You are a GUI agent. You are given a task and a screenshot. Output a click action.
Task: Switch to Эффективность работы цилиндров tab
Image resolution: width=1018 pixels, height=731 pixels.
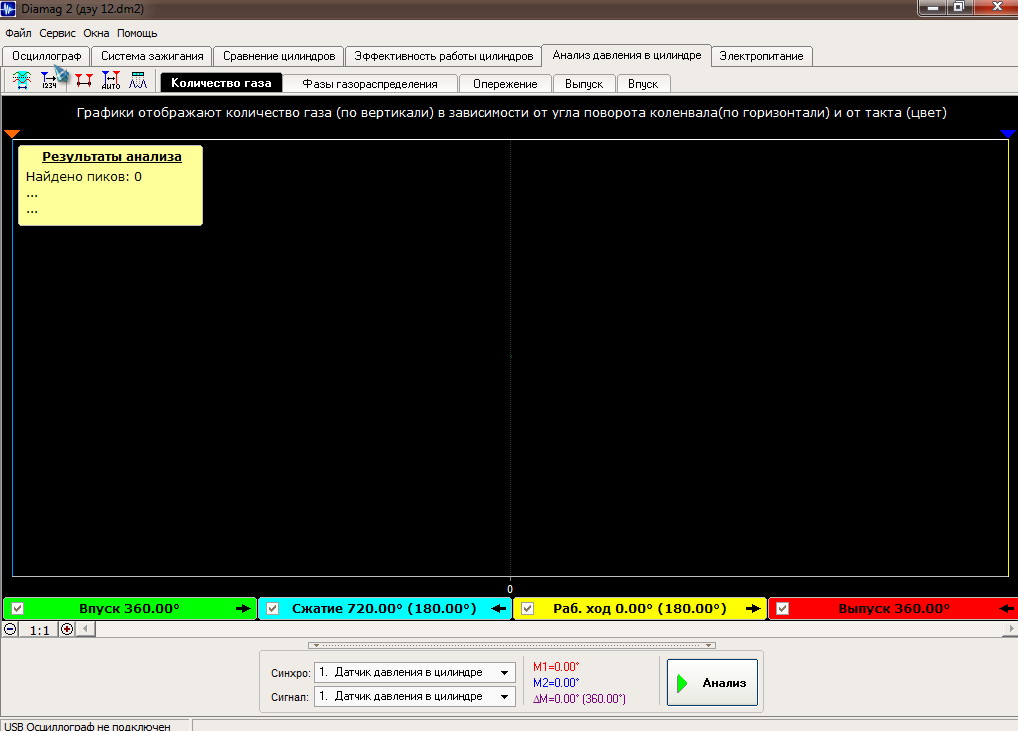pos(443,56)
